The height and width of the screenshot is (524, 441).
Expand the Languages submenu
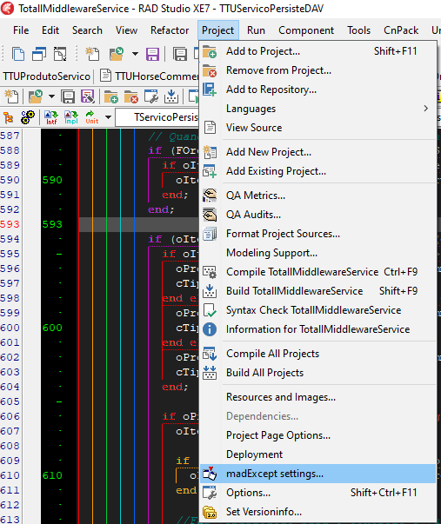318,108
